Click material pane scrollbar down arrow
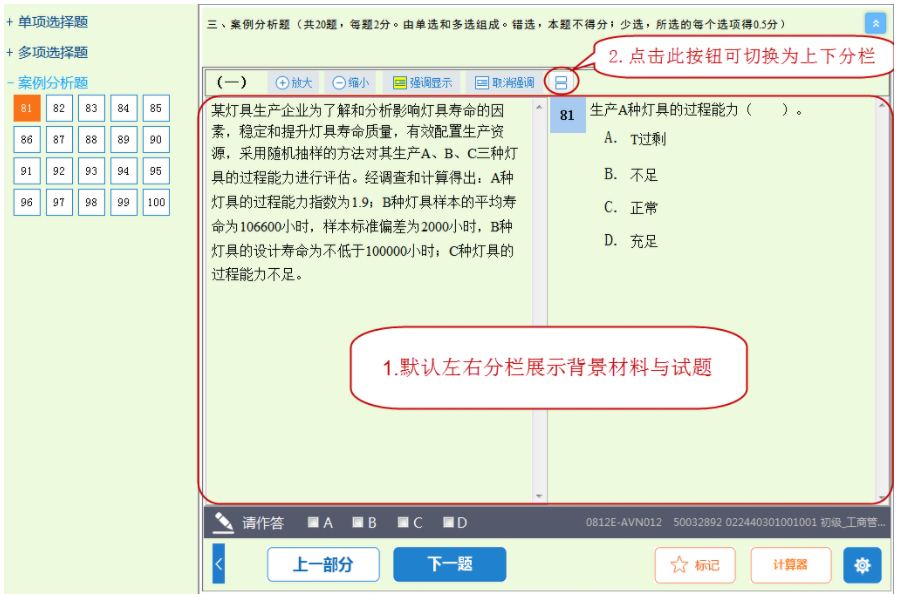This screenshot has height=597, width=898. pos(539,496)
